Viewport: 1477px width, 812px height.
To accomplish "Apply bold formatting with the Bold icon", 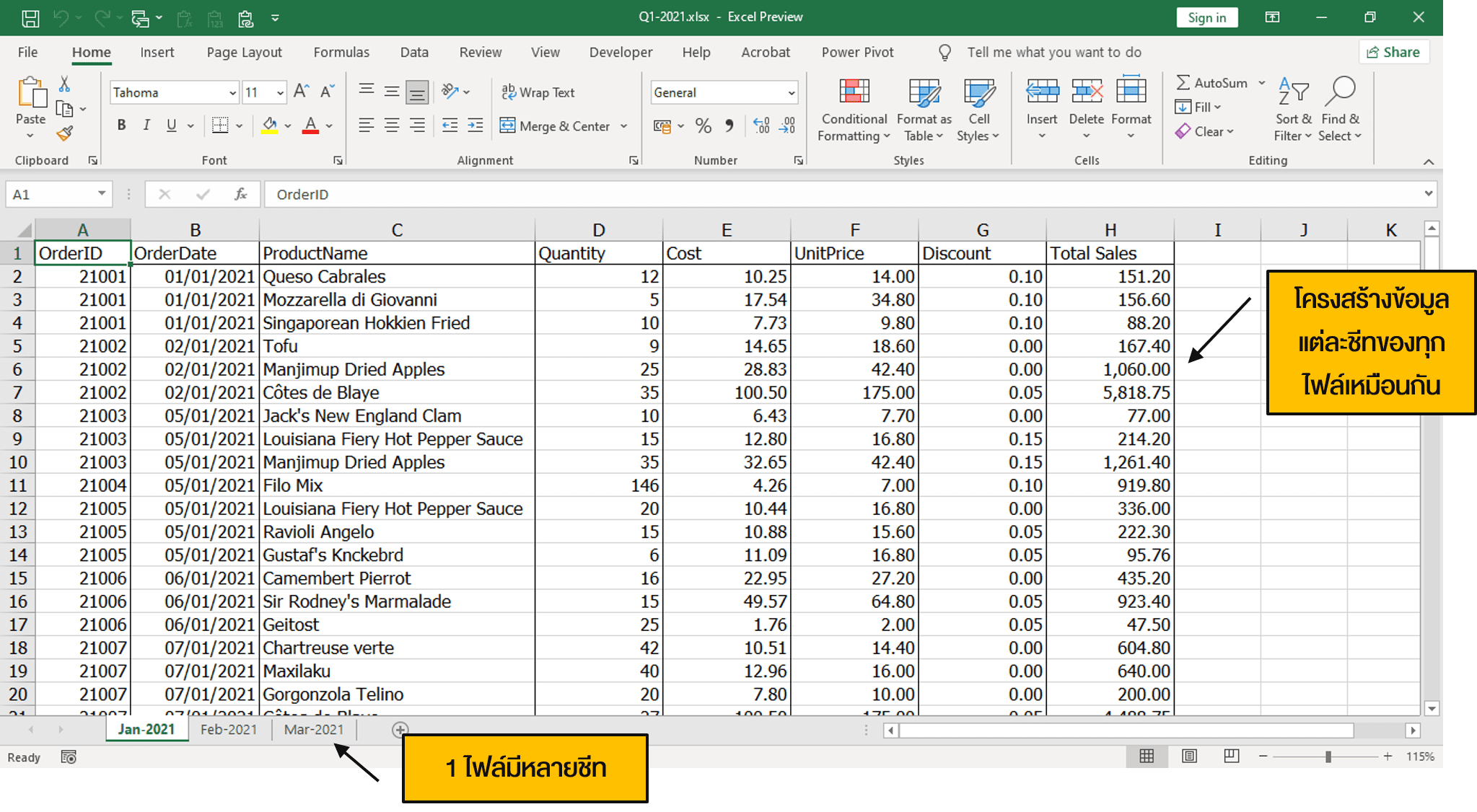I will [121, 125].
